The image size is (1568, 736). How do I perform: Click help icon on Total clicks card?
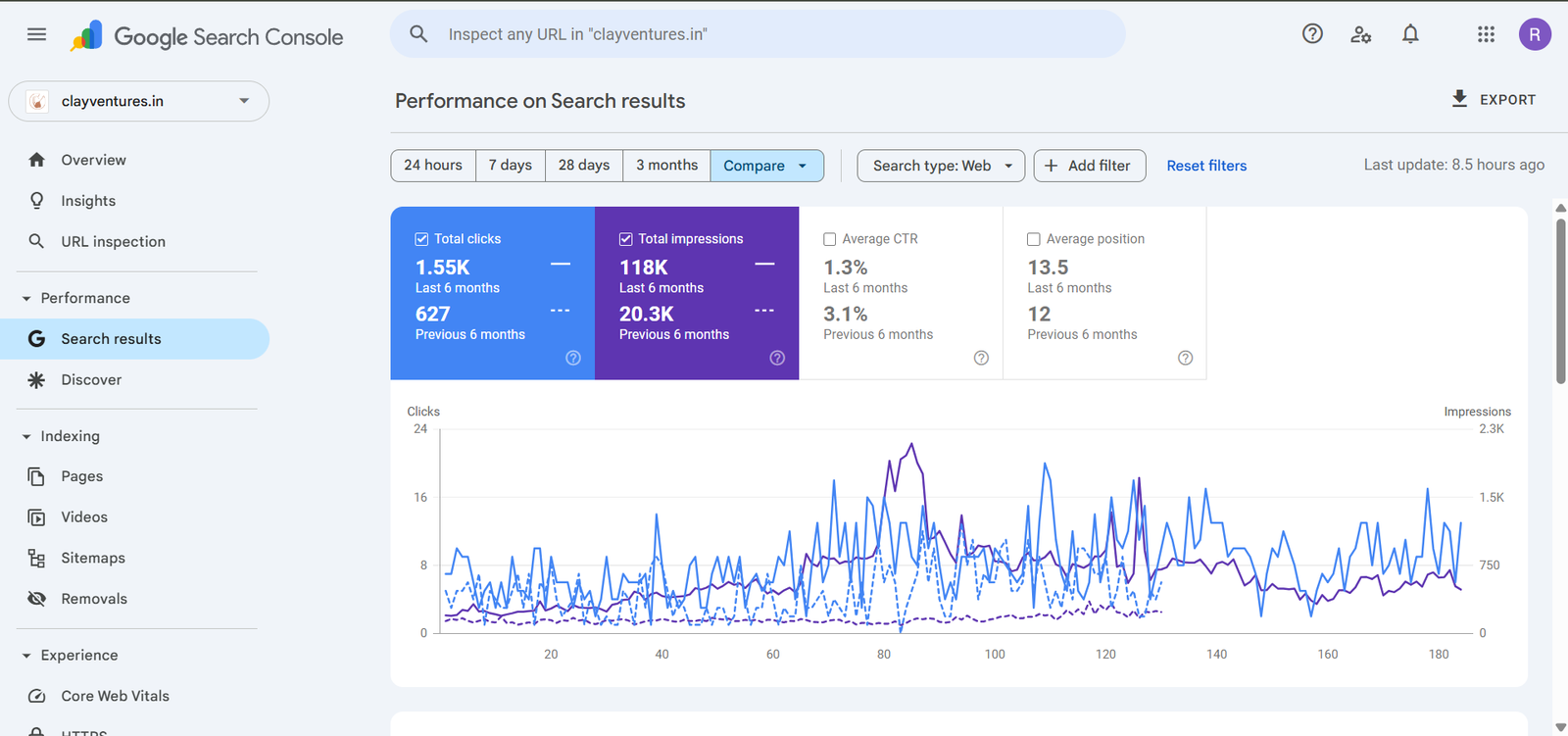coord(573,358)
